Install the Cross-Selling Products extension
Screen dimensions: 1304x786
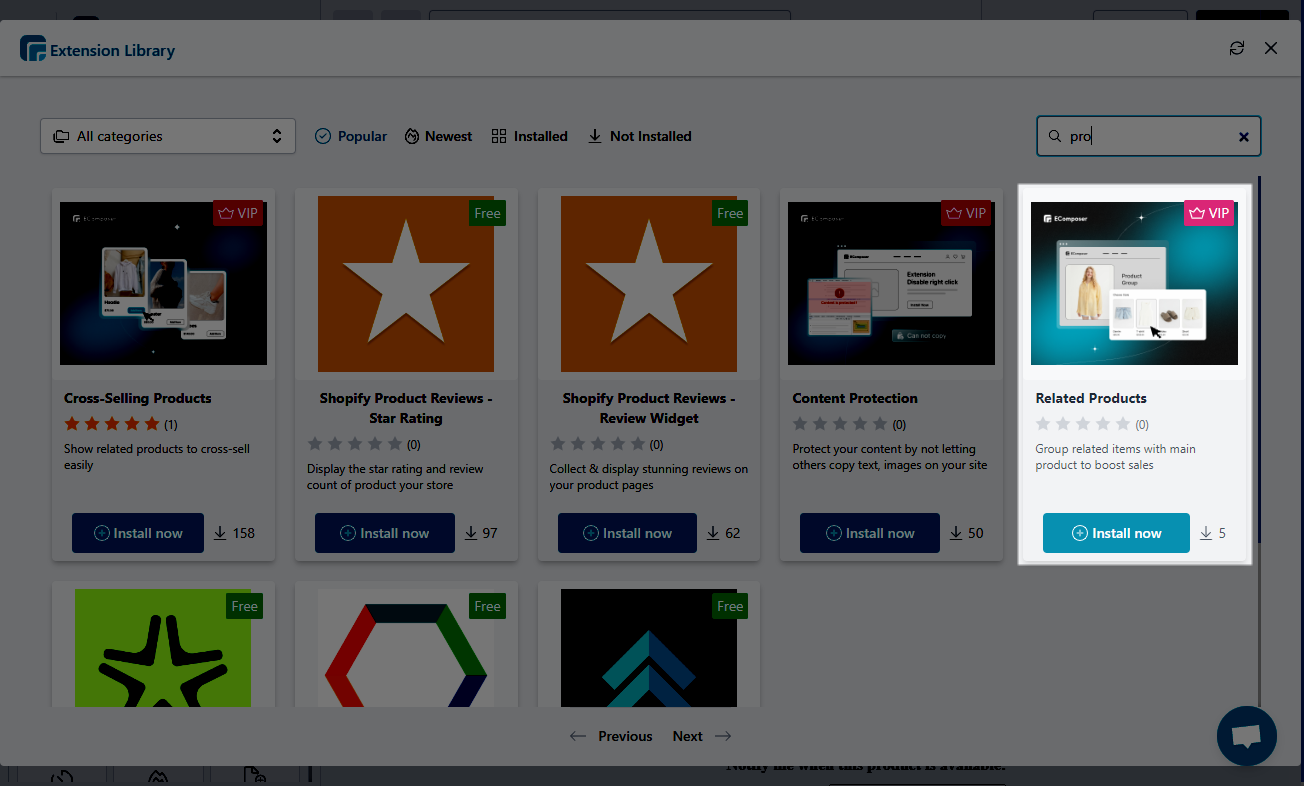138,533
